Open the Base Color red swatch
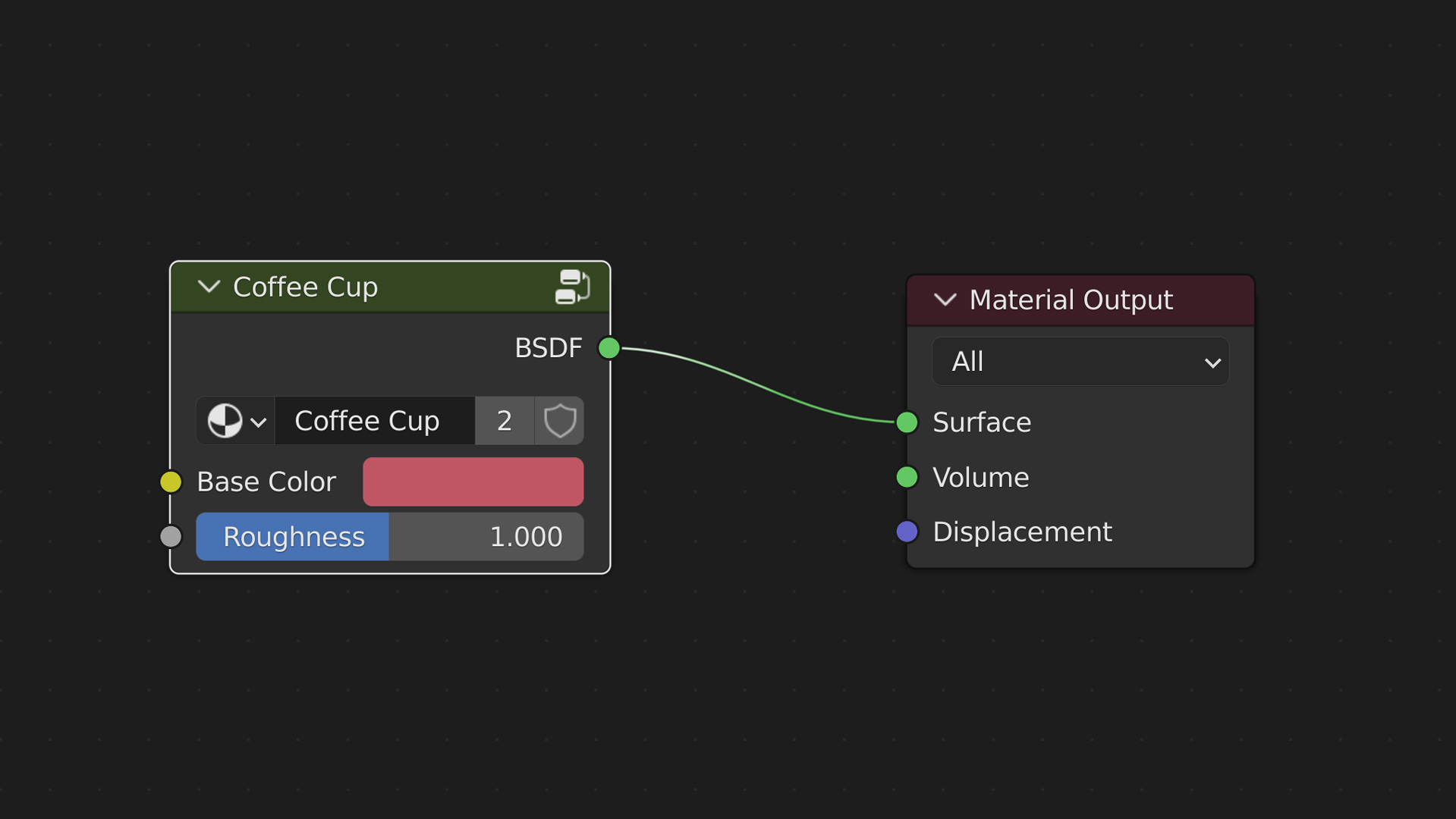The height and width of the screenshot is (819, 1456). [x=473, y=482]
